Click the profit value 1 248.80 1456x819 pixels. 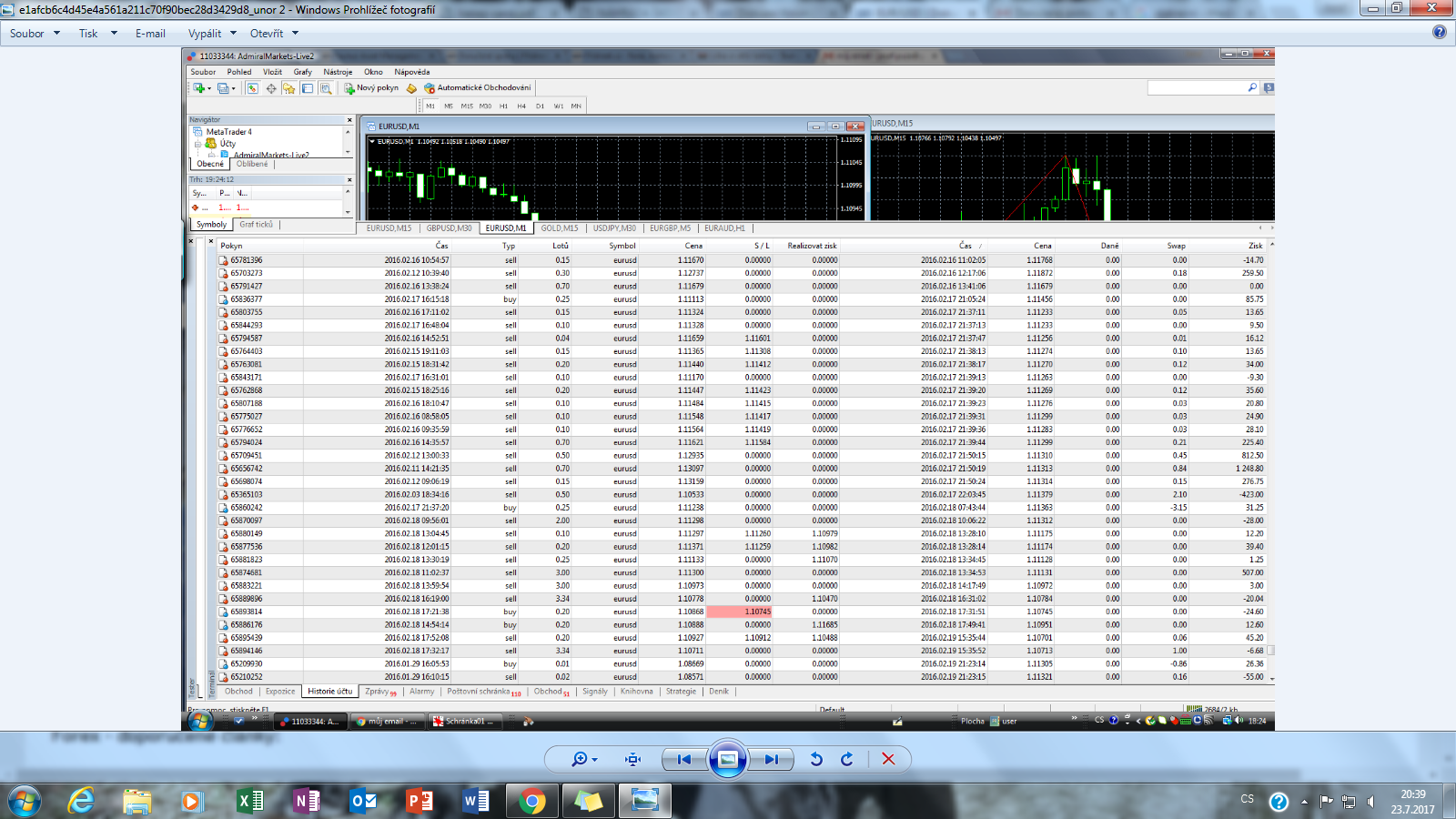1249,469
